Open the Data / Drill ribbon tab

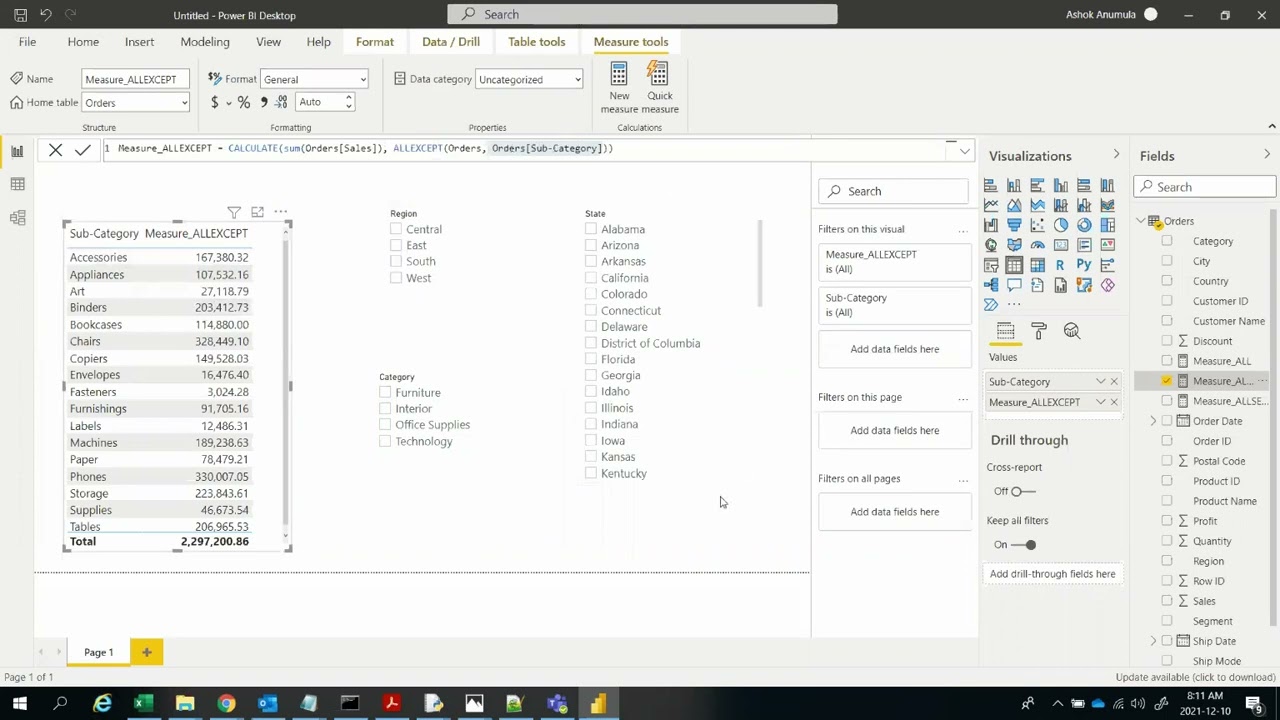[x=451, y=42]
